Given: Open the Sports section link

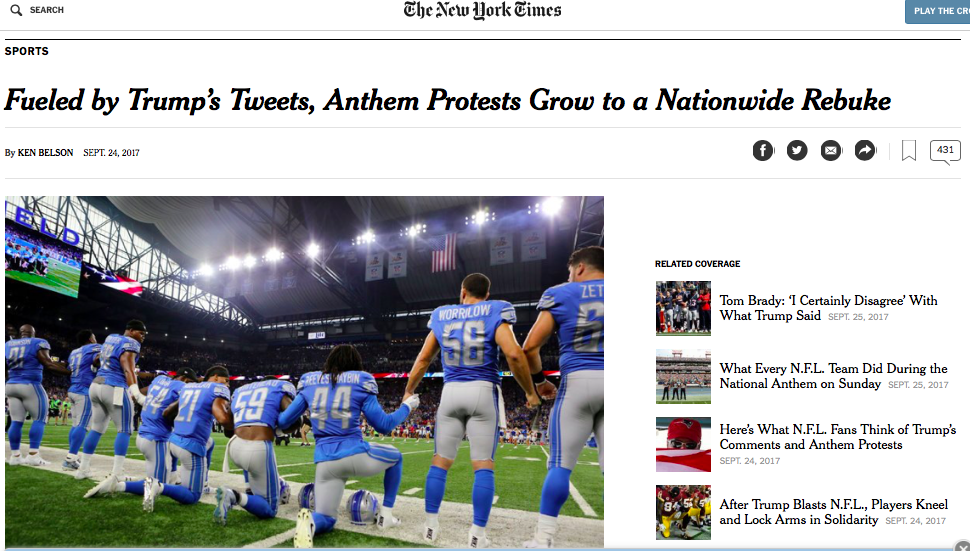Looking at the screenshot, I should [27, 51].
